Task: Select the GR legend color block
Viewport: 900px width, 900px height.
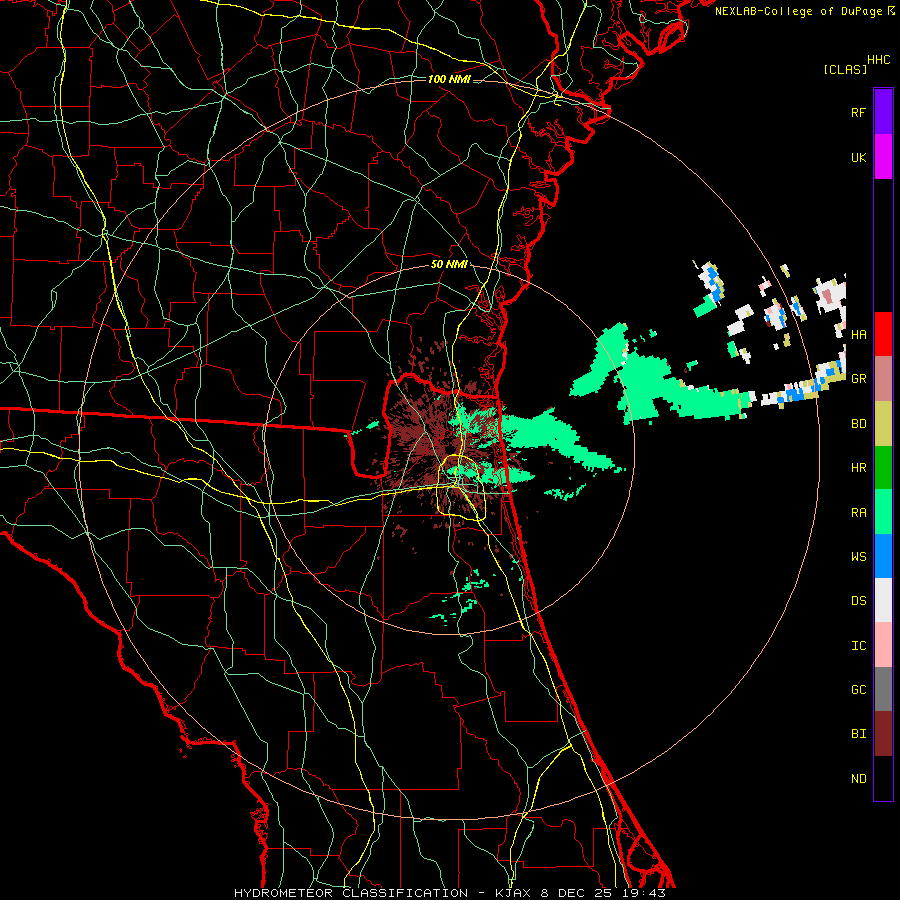Action: [x=883, y=379]
